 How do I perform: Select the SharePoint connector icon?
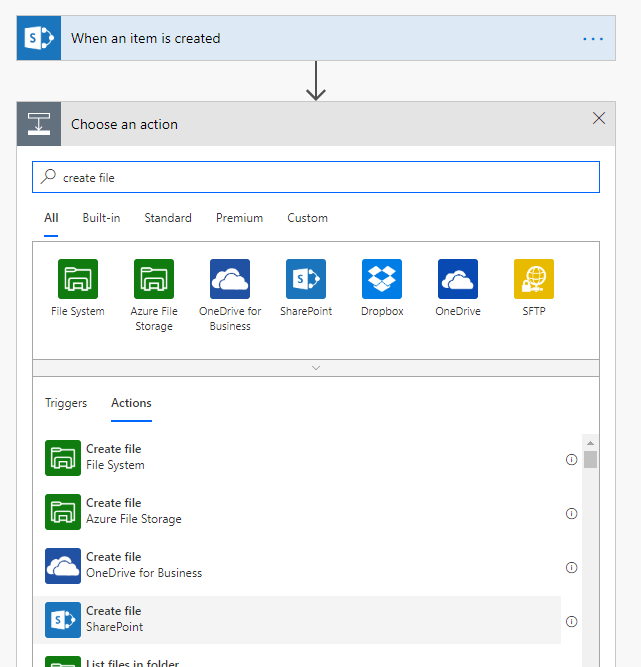point(306,279)
